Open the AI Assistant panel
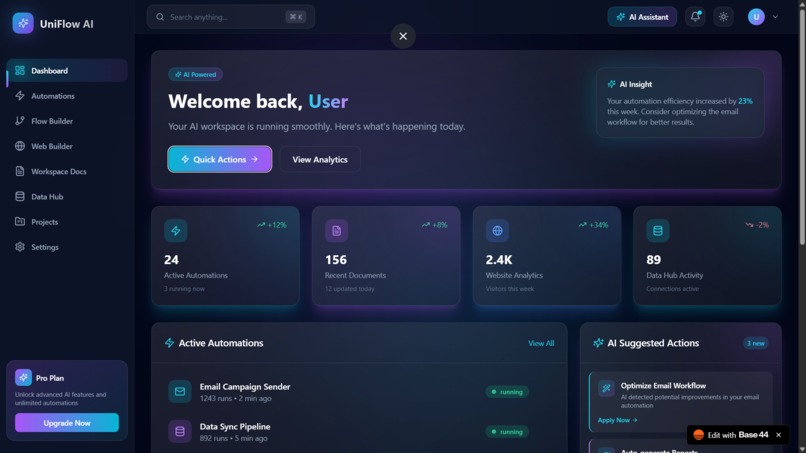 [x=642, y=17]
